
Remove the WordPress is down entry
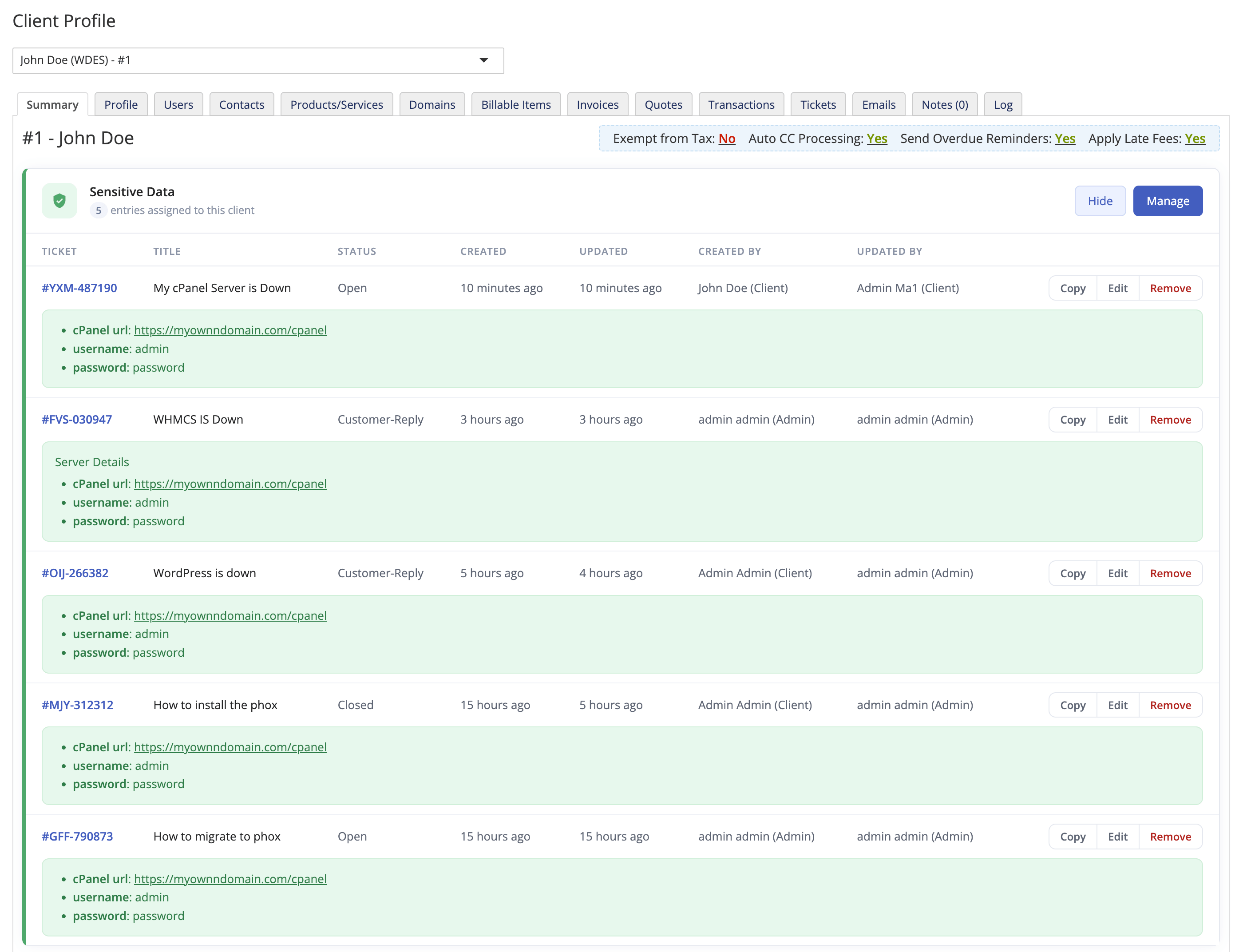click(x=1171, y=574)
